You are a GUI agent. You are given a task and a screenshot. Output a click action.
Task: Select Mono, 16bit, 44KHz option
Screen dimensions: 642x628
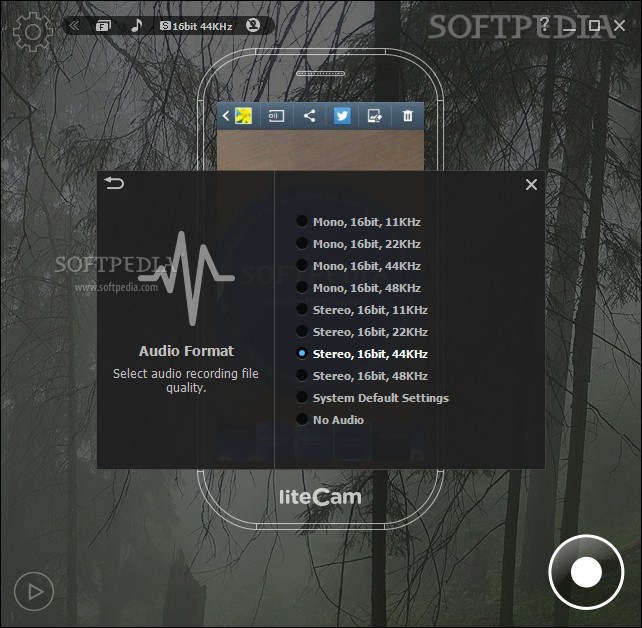tap(358, 266)
